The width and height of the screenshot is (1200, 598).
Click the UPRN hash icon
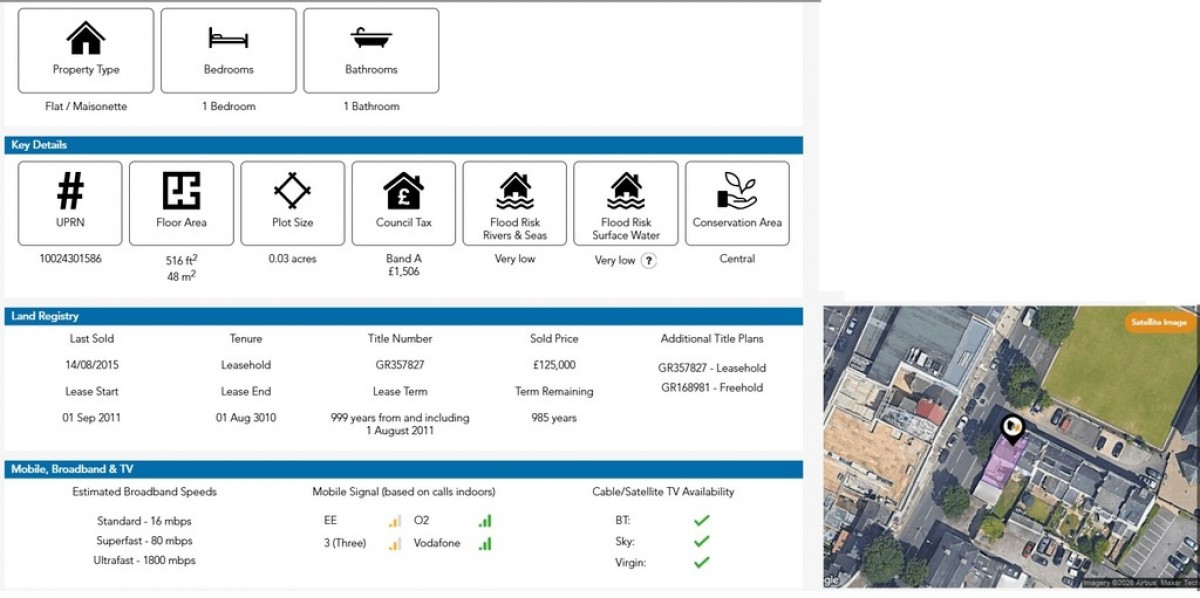click(x=70, y=190)
